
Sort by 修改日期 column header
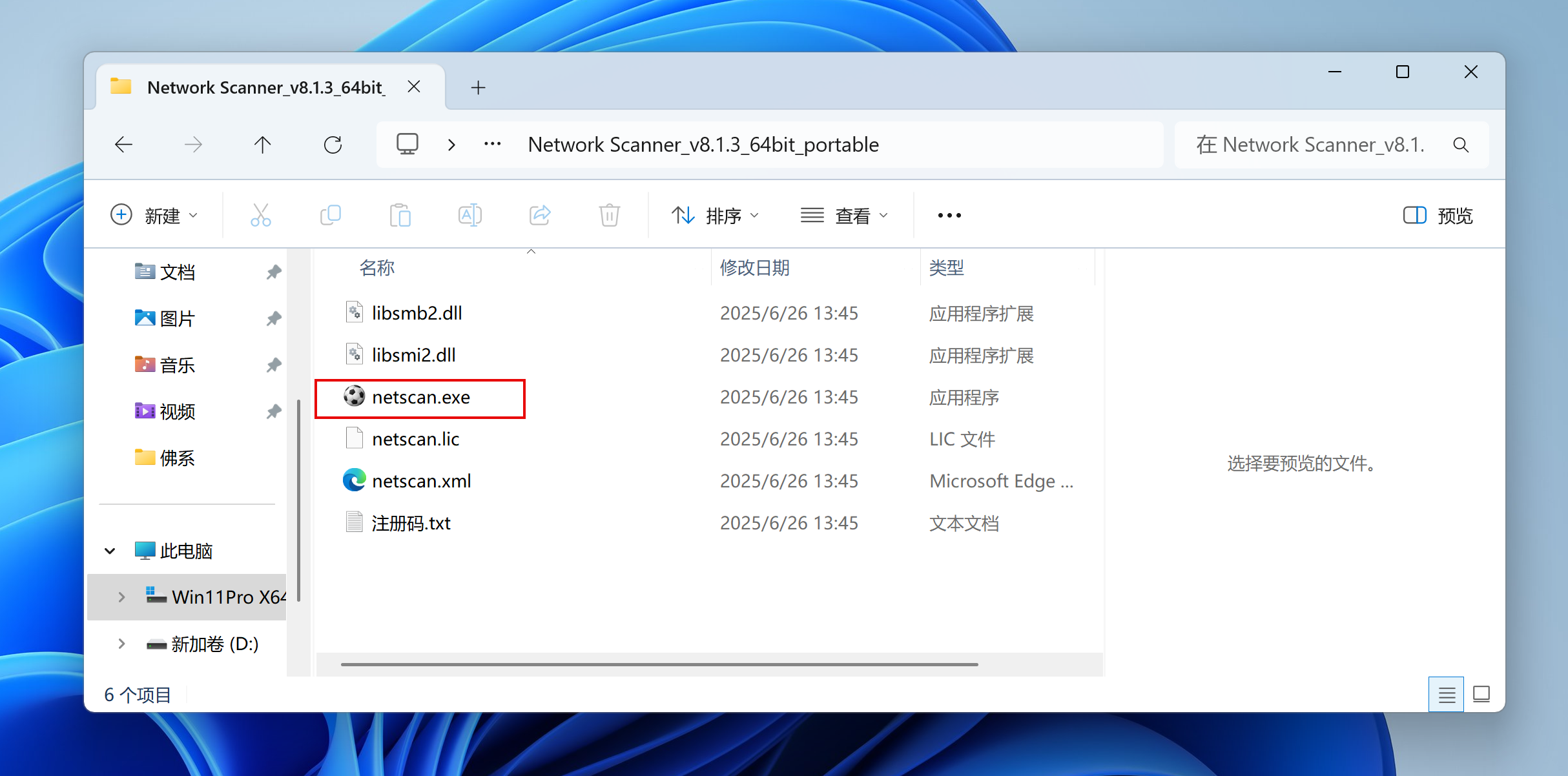tap(754, 267)
